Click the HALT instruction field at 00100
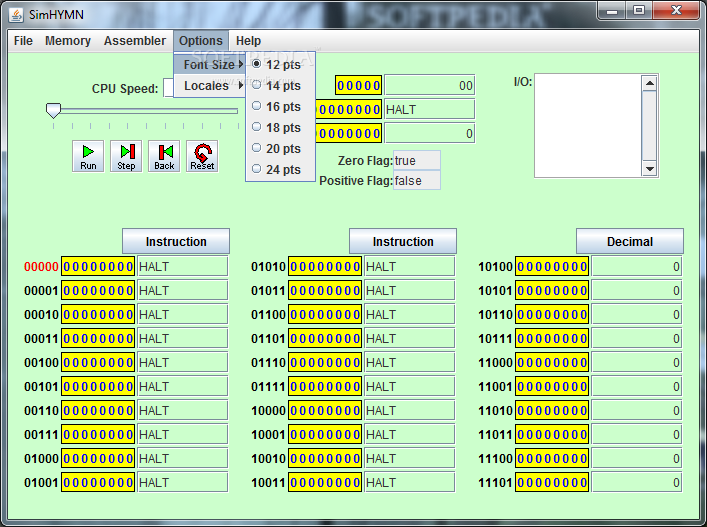707x527 pixels. click(183, 362)
